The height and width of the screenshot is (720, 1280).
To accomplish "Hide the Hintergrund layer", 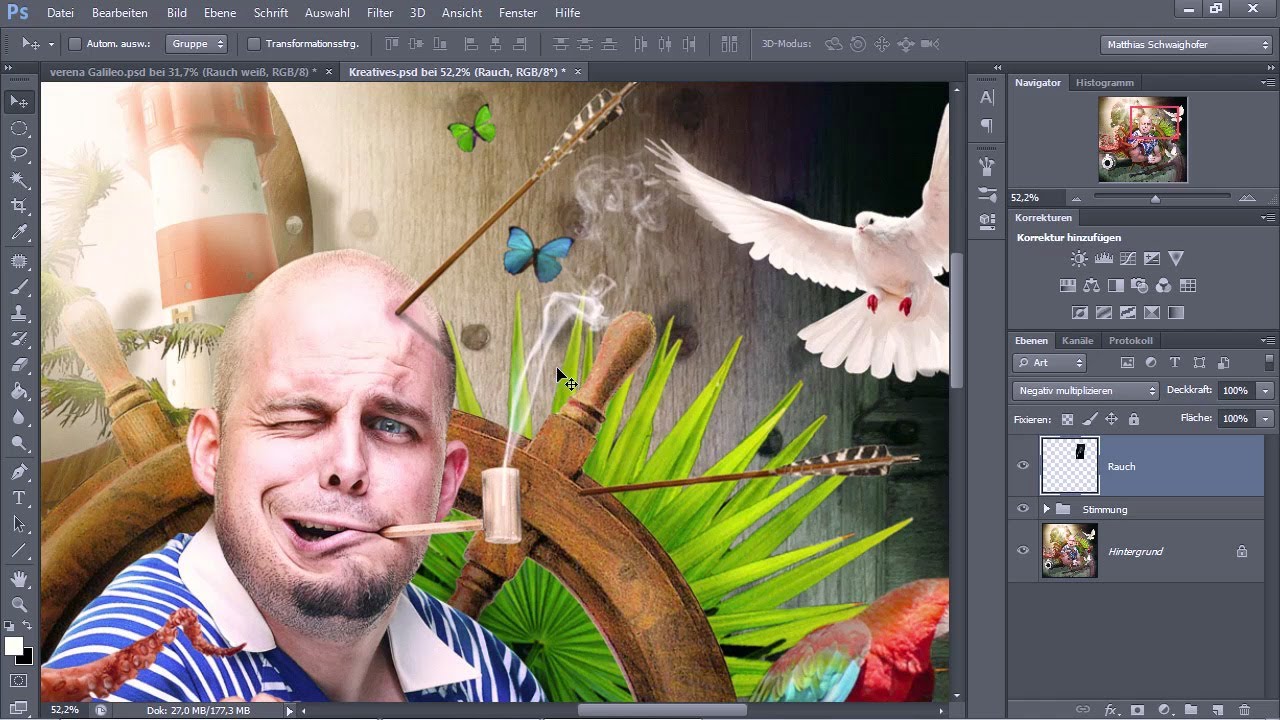I will (x=1022, y=551).
